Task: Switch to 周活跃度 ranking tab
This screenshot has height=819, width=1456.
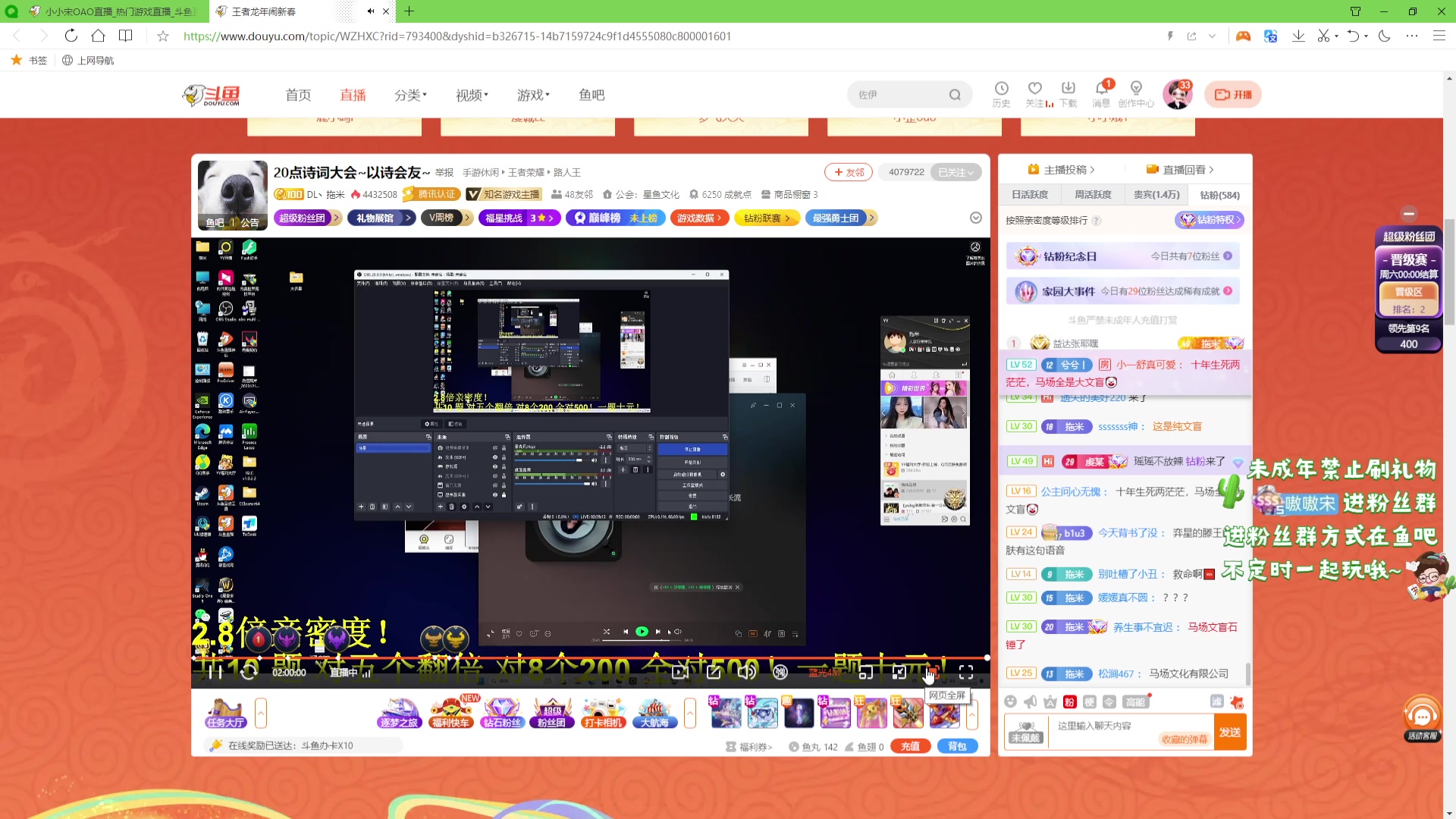Action: 1093,195
